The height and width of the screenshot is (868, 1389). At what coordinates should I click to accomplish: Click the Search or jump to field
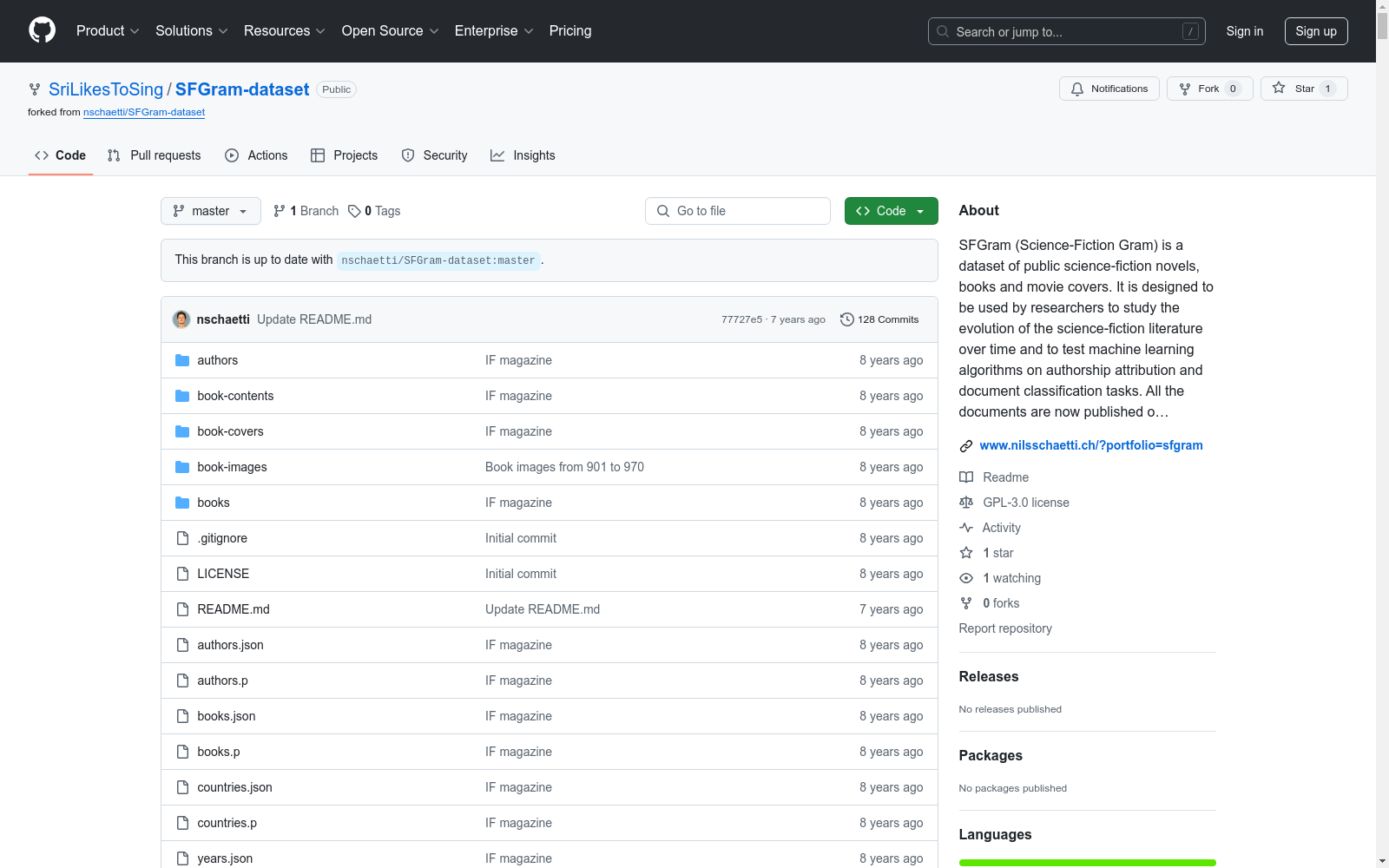click(1067, 31)
